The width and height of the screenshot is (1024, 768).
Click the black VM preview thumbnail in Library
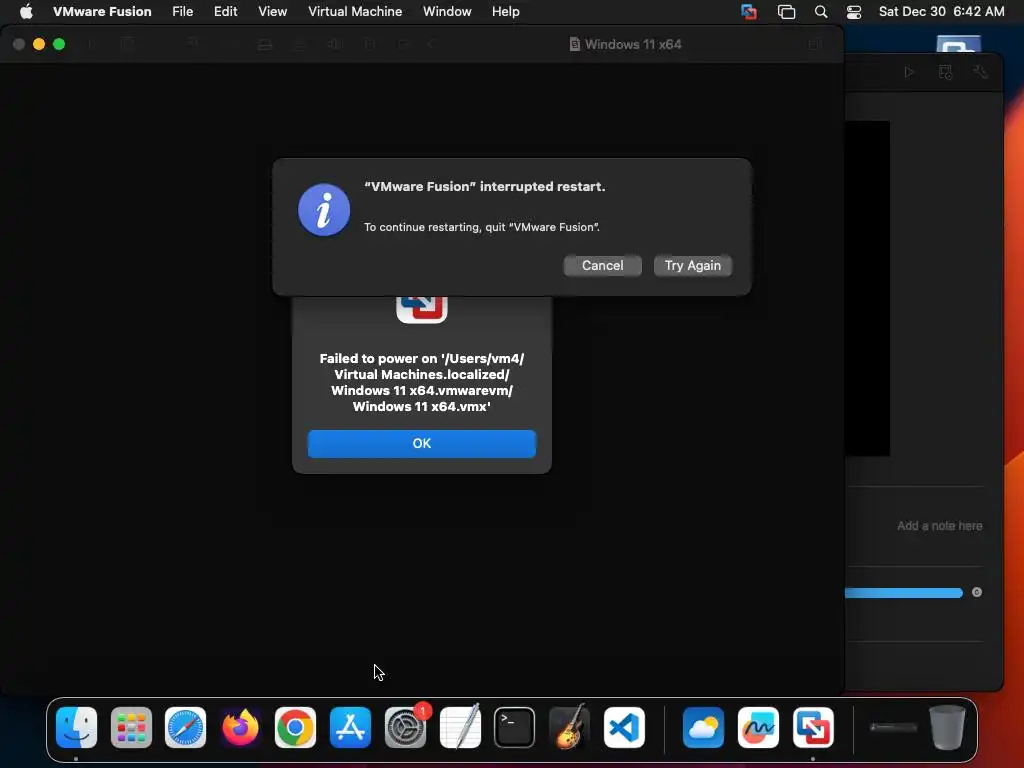867,288
